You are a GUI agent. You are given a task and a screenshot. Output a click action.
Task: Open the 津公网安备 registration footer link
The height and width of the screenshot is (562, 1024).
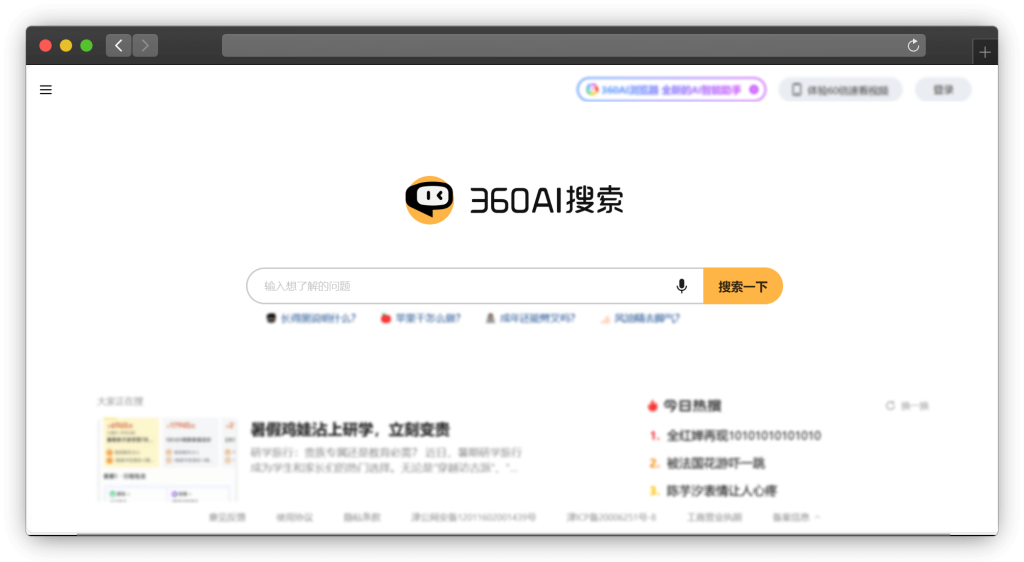[x=473, y=517]
